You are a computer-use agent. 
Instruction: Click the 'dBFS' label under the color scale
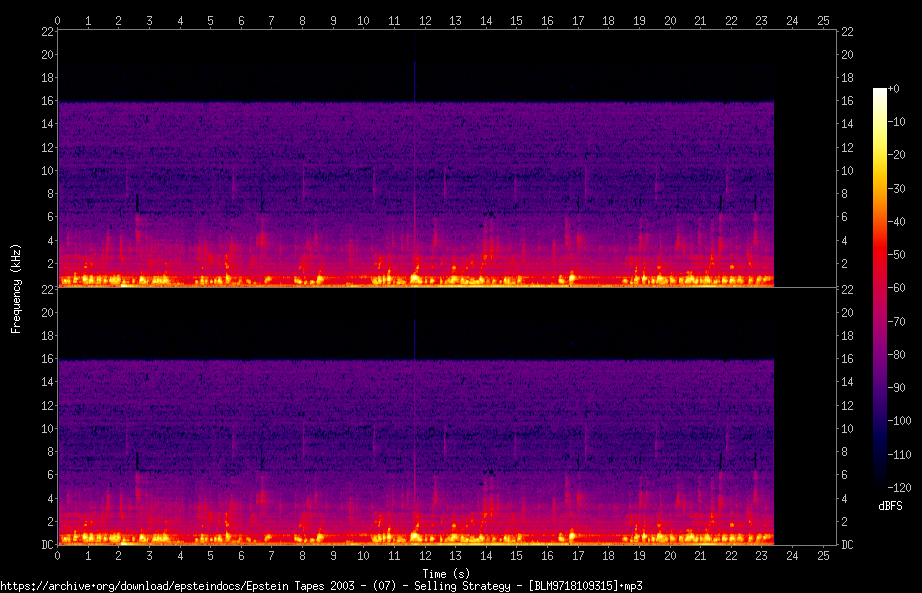click(x=889, y=507)
